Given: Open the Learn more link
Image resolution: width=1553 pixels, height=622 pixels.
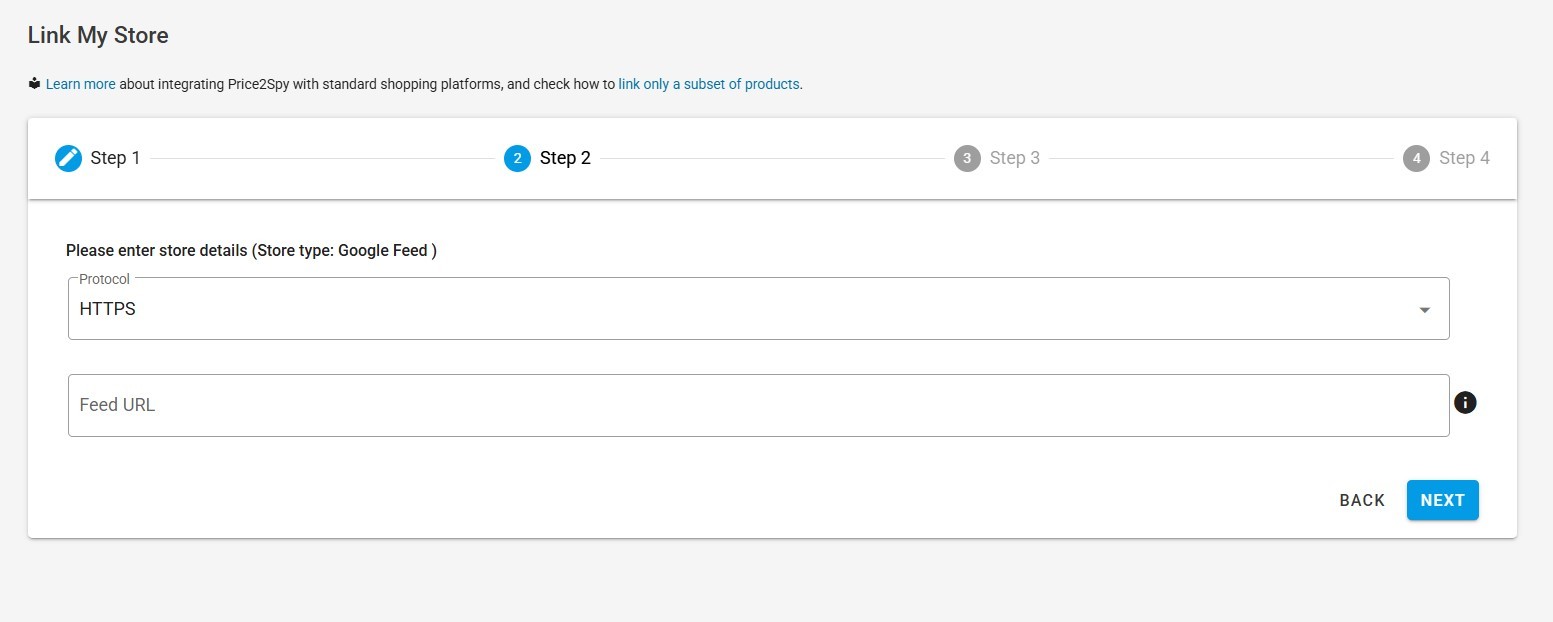Looking at the screenshot, I should [x=81, y=84].
